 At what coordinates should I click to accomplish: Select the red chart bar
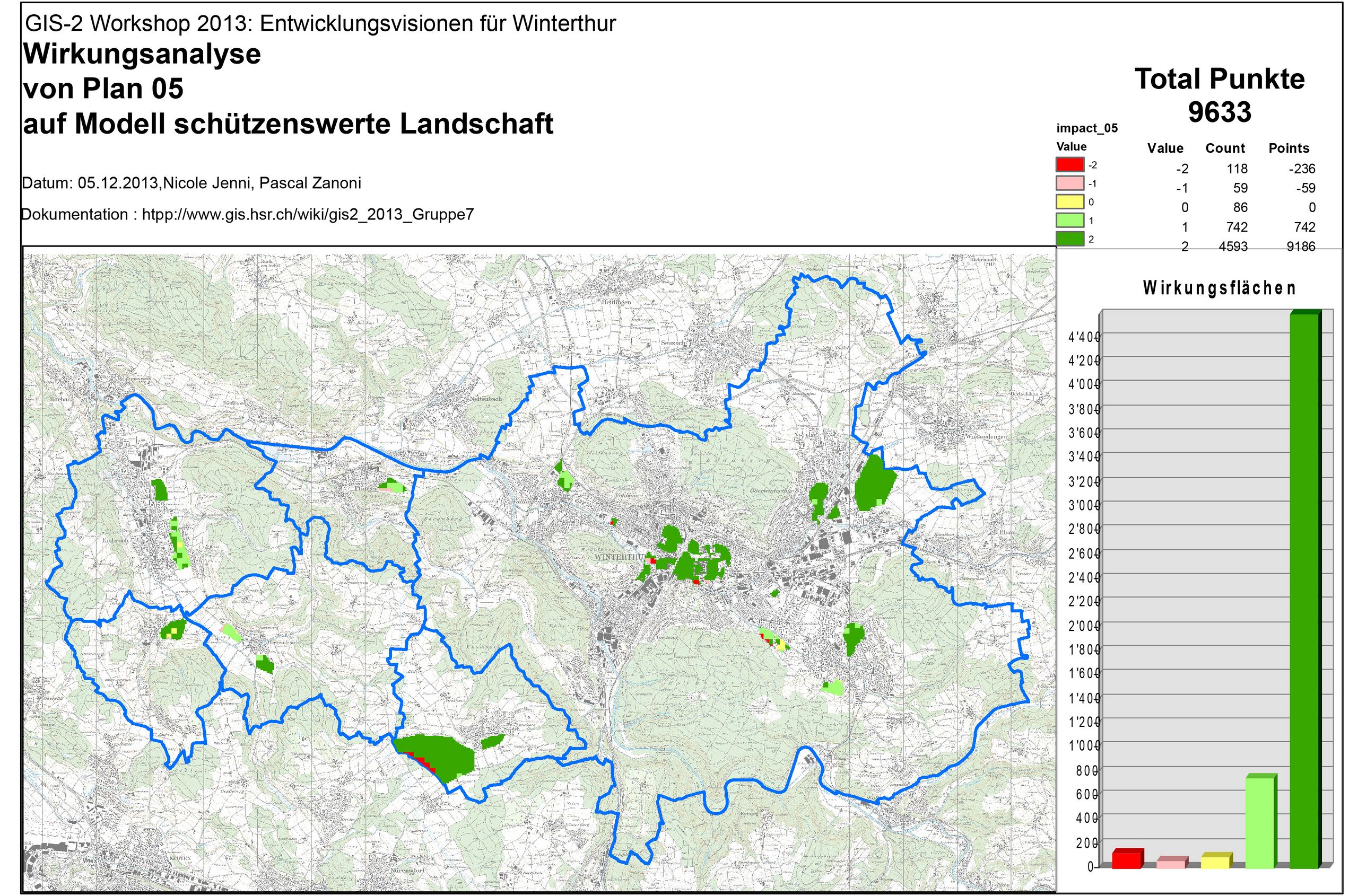pyautogui.click(x=1126, y=859)
